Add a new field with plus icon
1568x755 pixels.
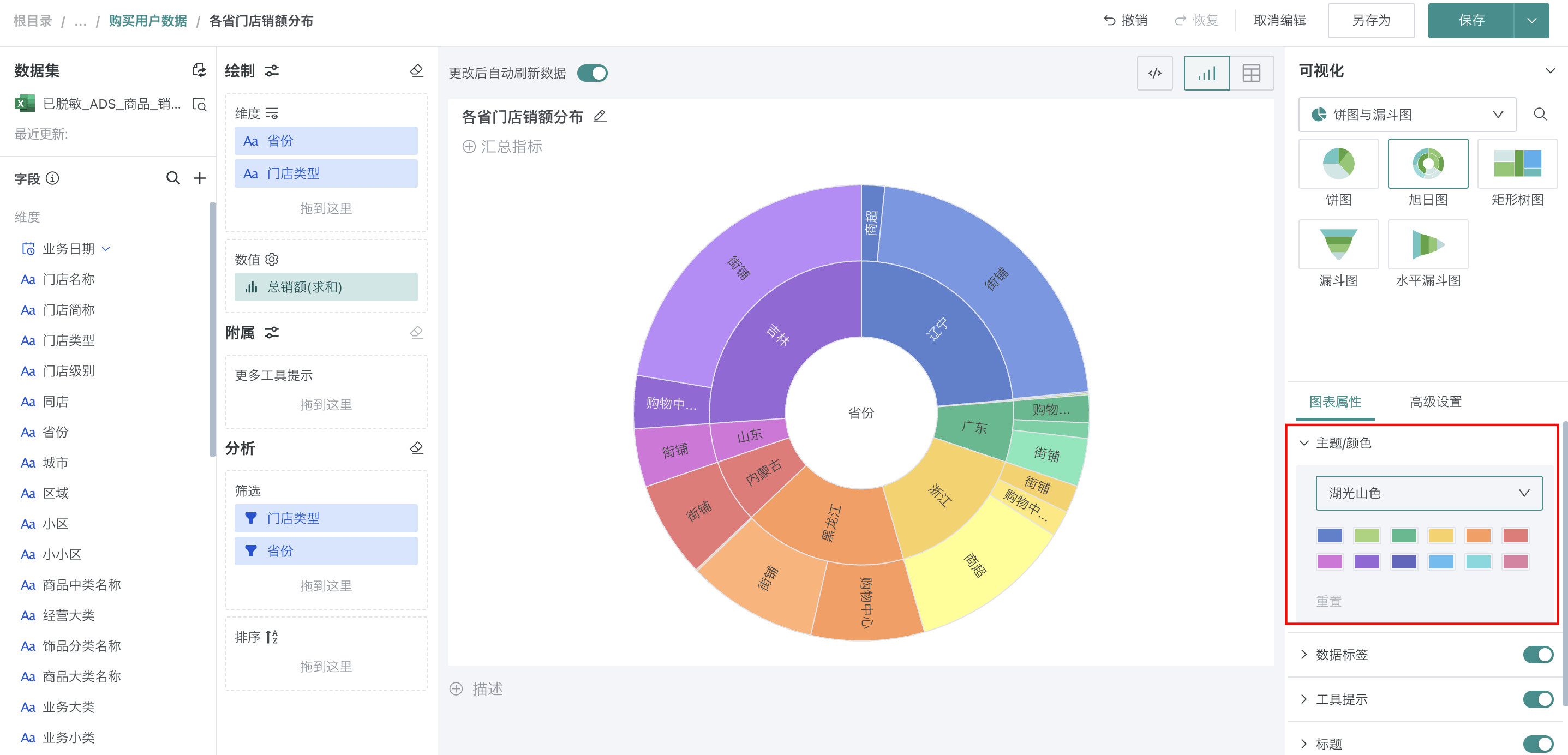[x=199, y=178]
